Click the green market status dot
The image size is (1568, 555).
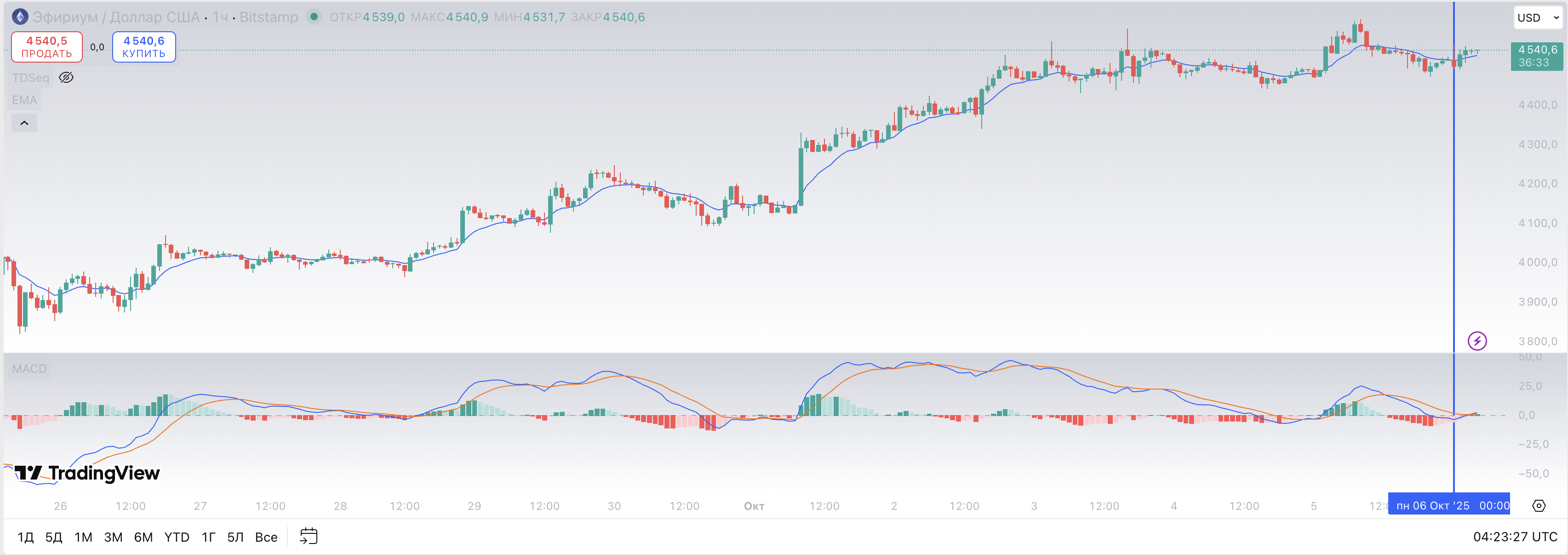(314, 17)
